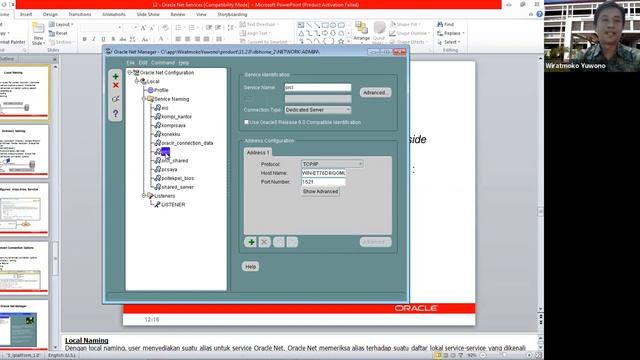Click the Clear Formatting icon in ribbon

click(x=165, y=27)
